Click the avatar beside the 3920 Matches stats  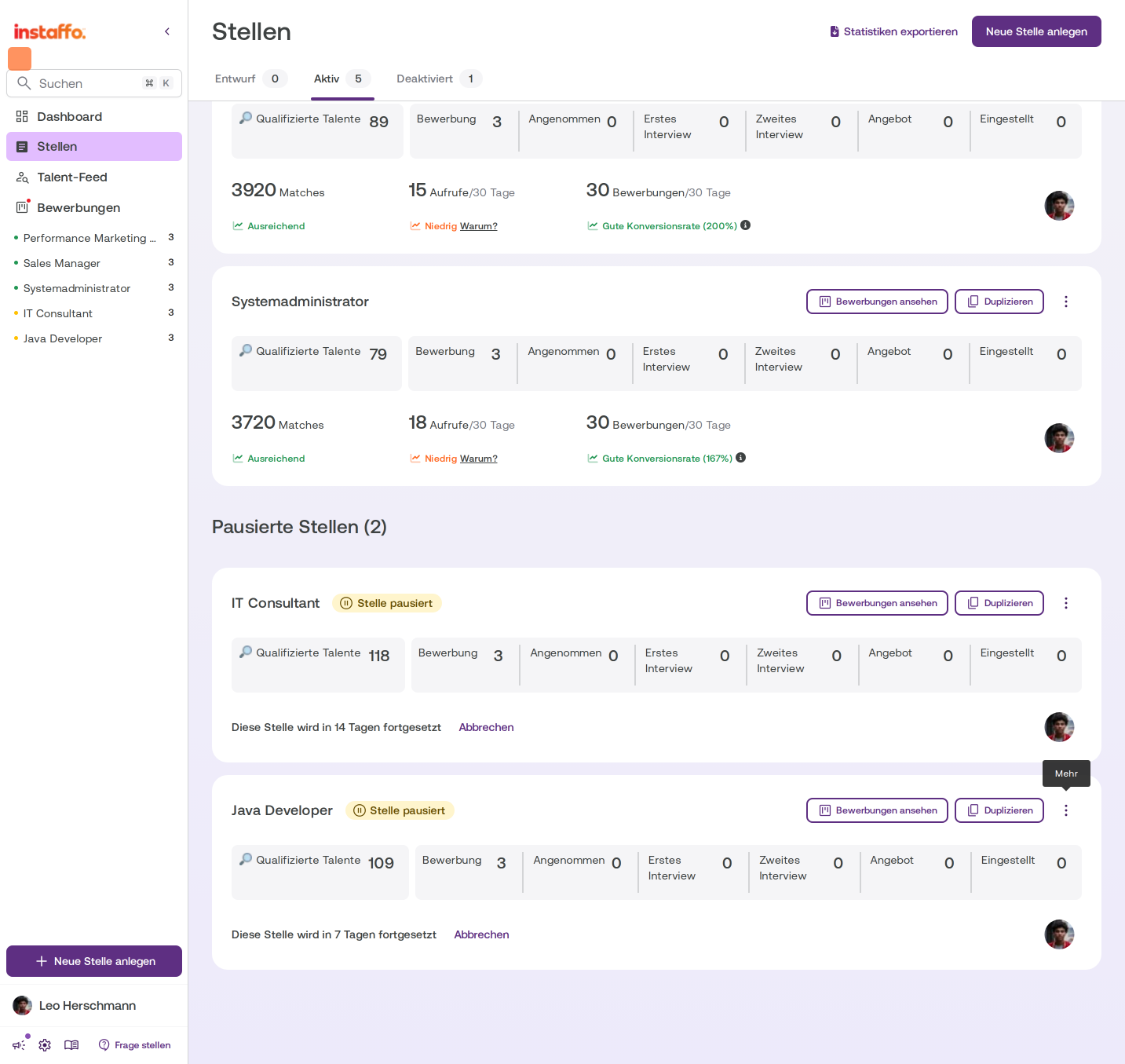click(x=1059, y=206)
